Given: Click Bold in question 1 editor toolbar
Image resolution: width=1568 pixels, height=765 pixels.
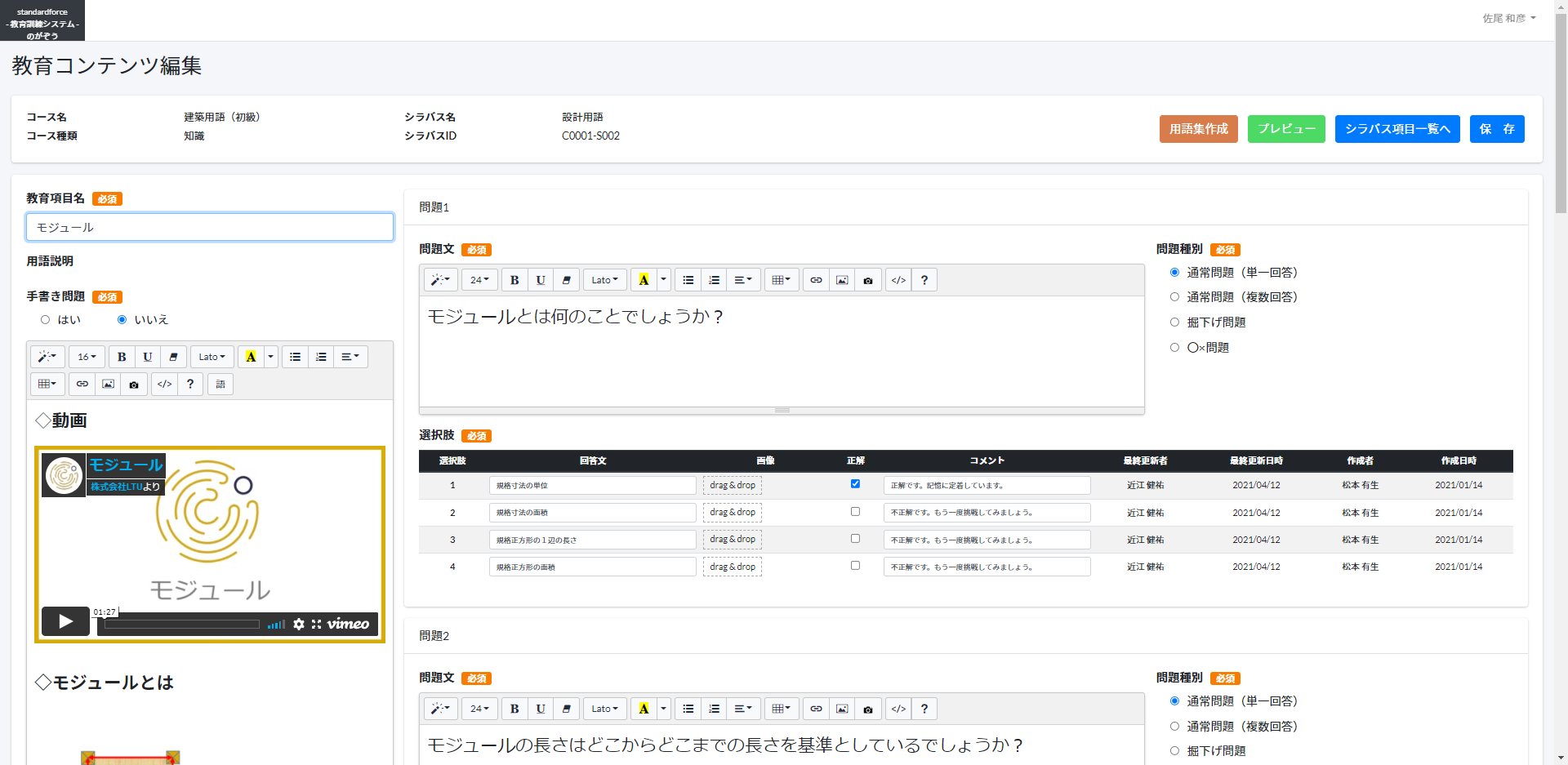Looking at the screenshot, I should click(514, 280).
